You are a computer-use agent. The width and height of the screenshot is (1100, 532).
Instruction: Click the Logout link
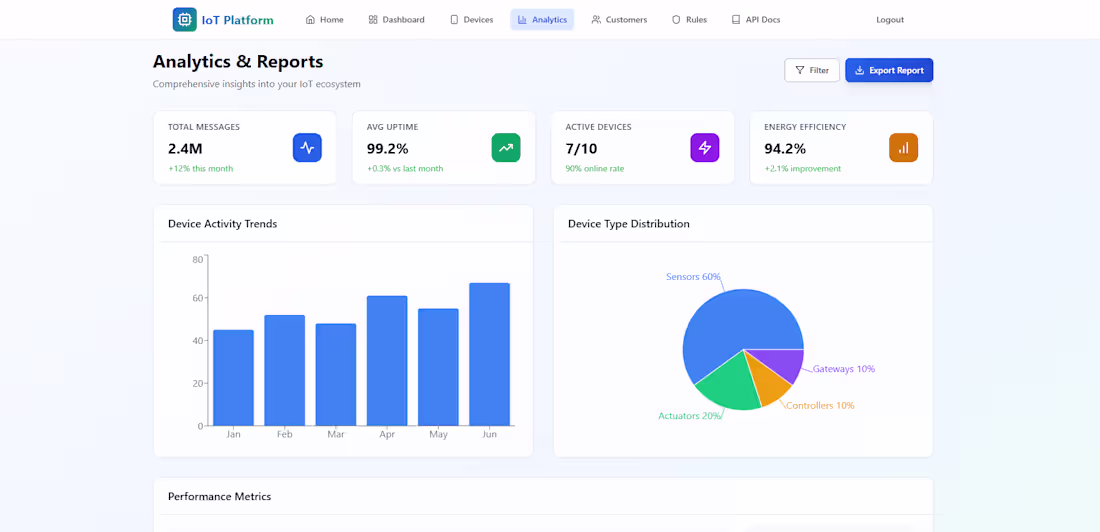[x=890, y=20]
